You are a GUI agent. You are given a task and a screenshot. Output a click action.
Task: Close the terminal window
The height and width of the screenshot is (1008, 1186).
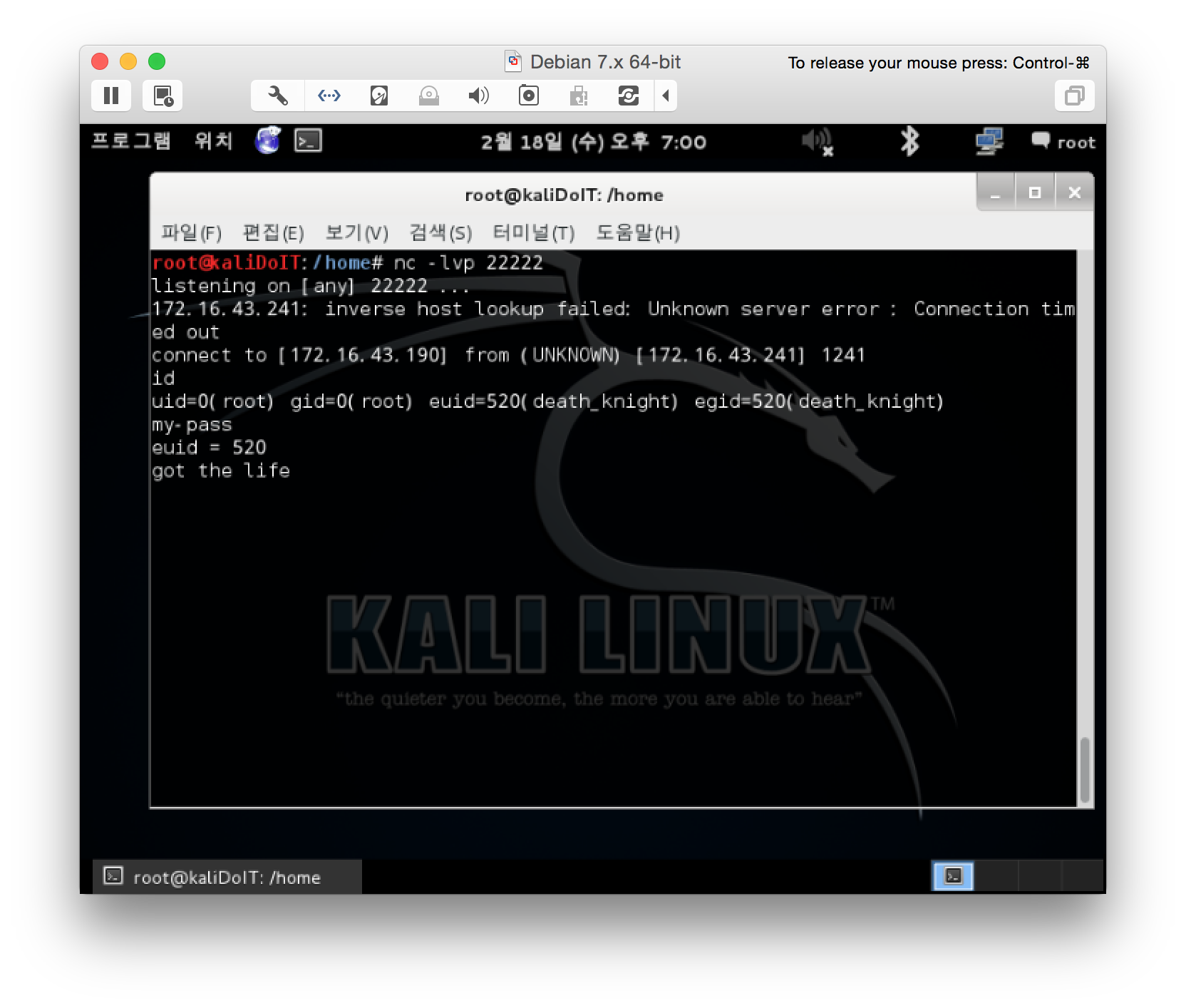point(1075,192)
